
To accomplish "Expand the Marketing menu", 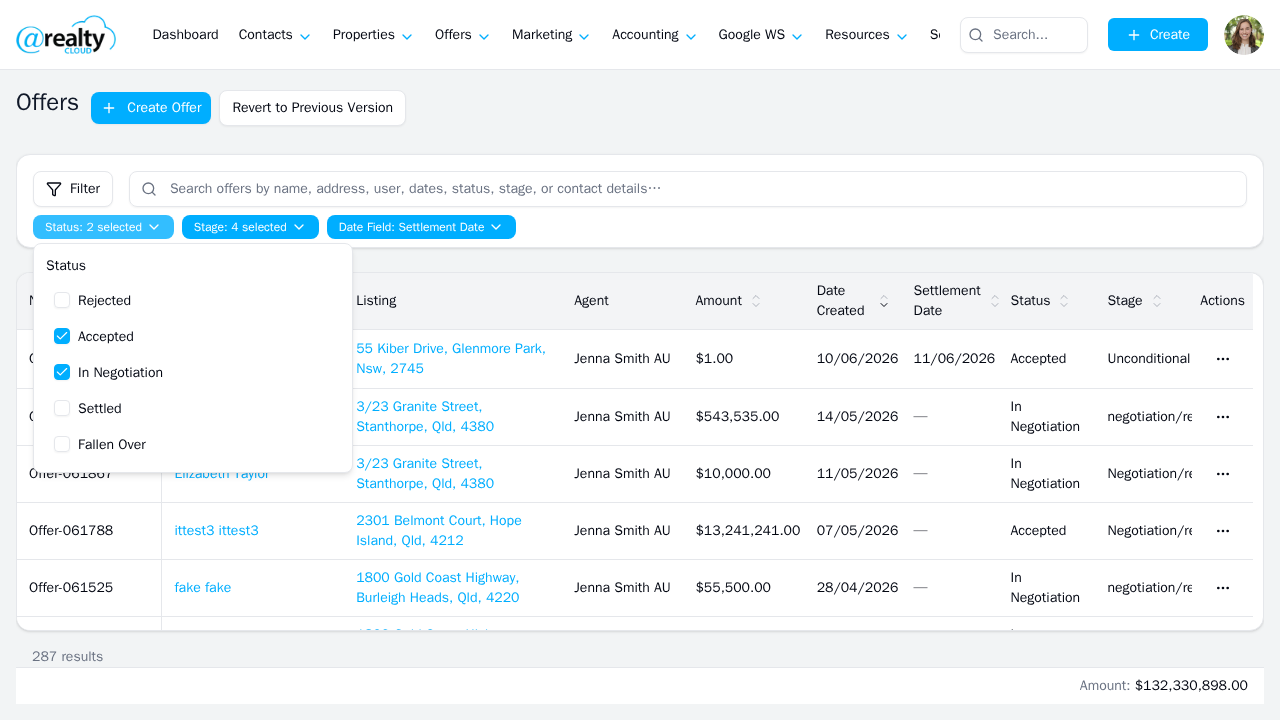I will [551, 35].
